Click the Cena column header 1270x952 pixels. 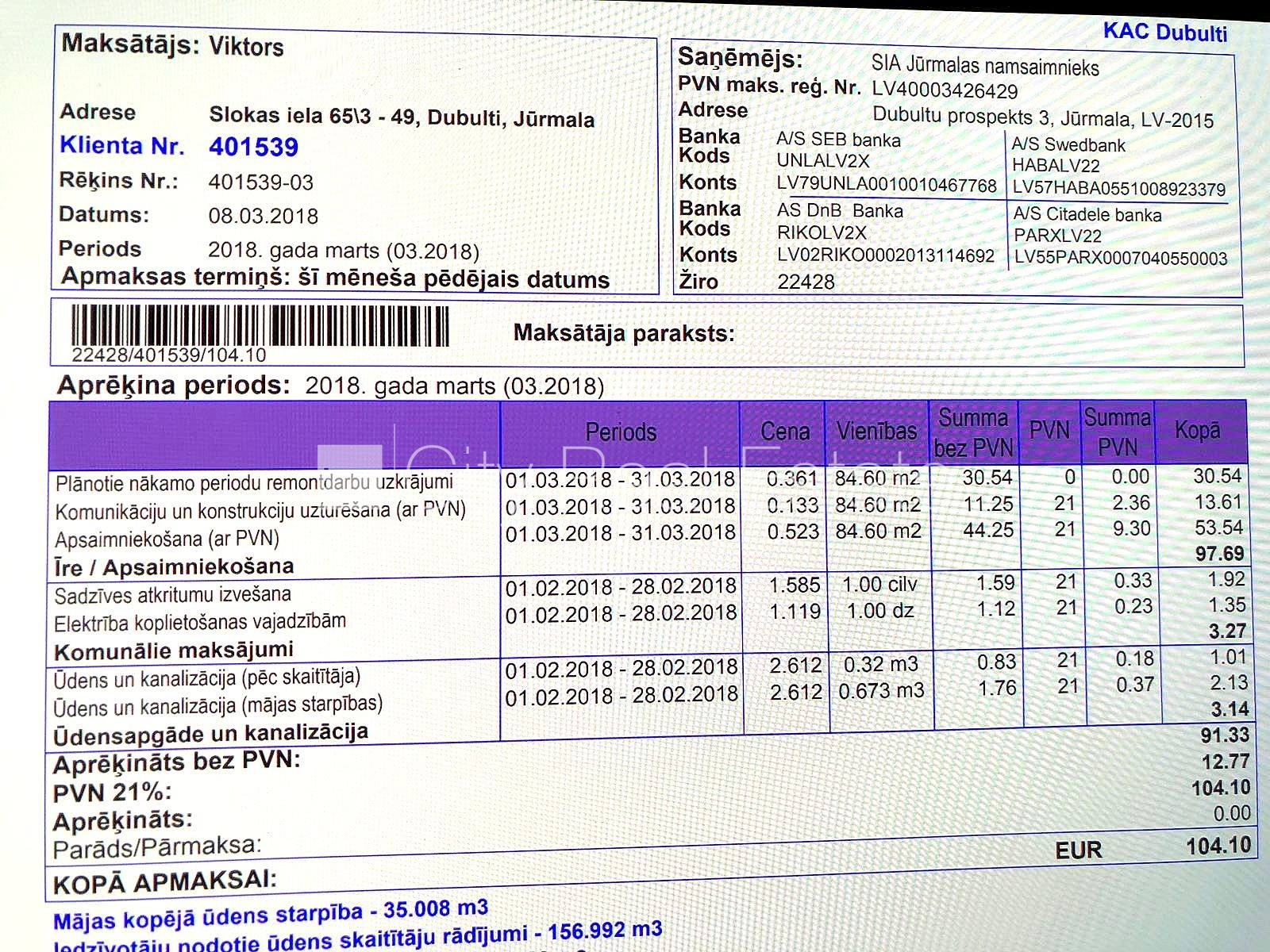[x=784, y=432]
